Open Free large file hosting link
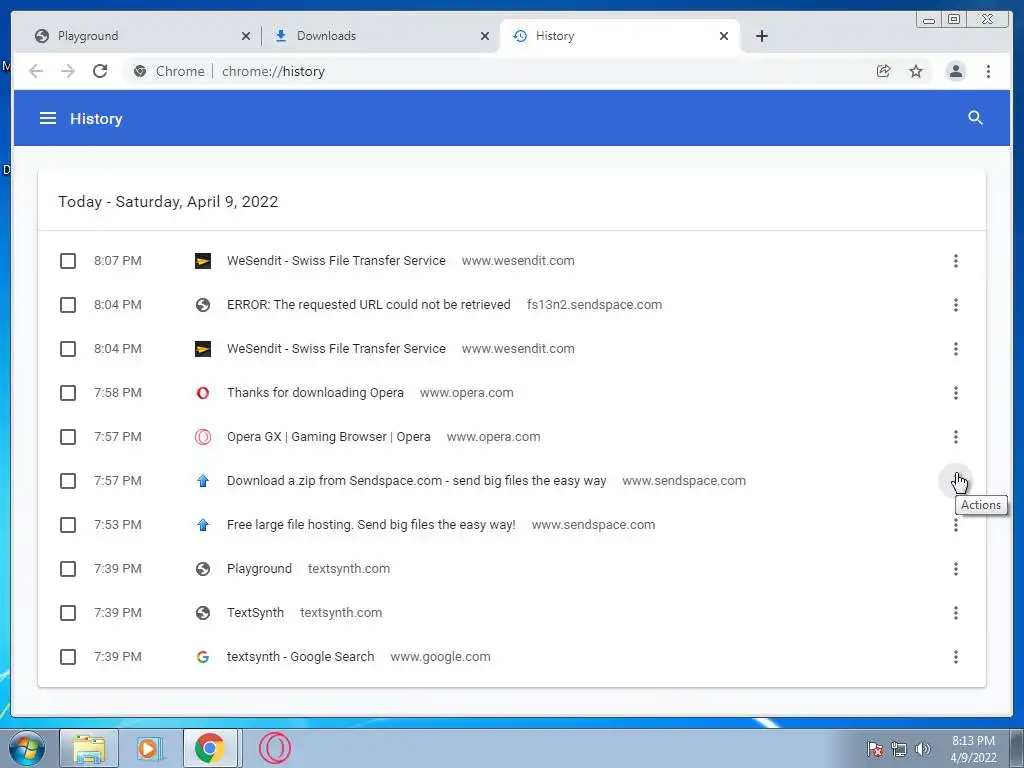 371,525
